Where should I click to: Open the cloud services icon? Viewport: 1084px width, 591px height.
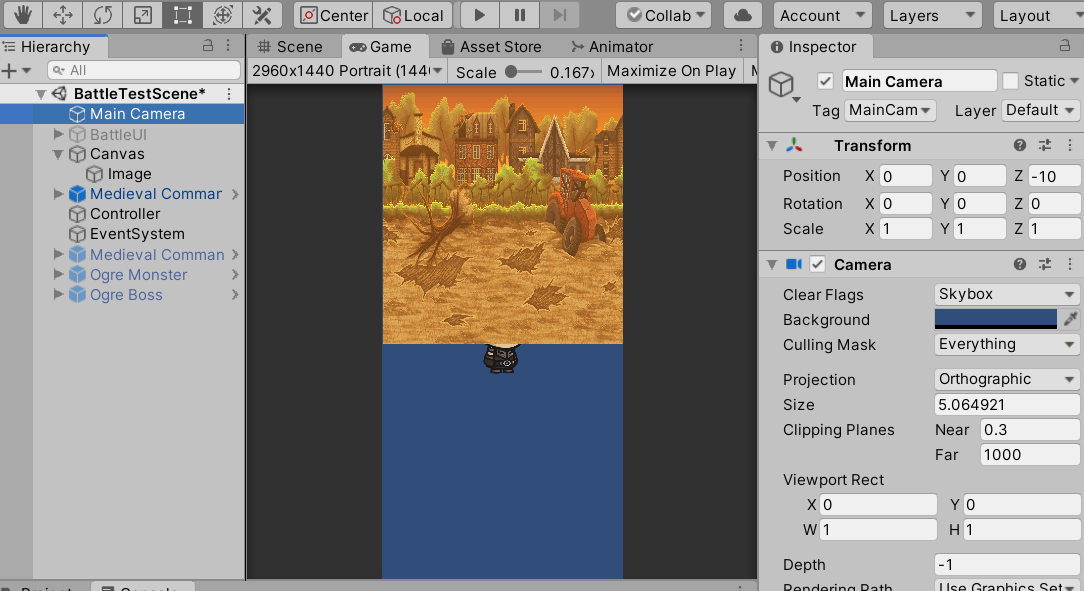[741, 15]
